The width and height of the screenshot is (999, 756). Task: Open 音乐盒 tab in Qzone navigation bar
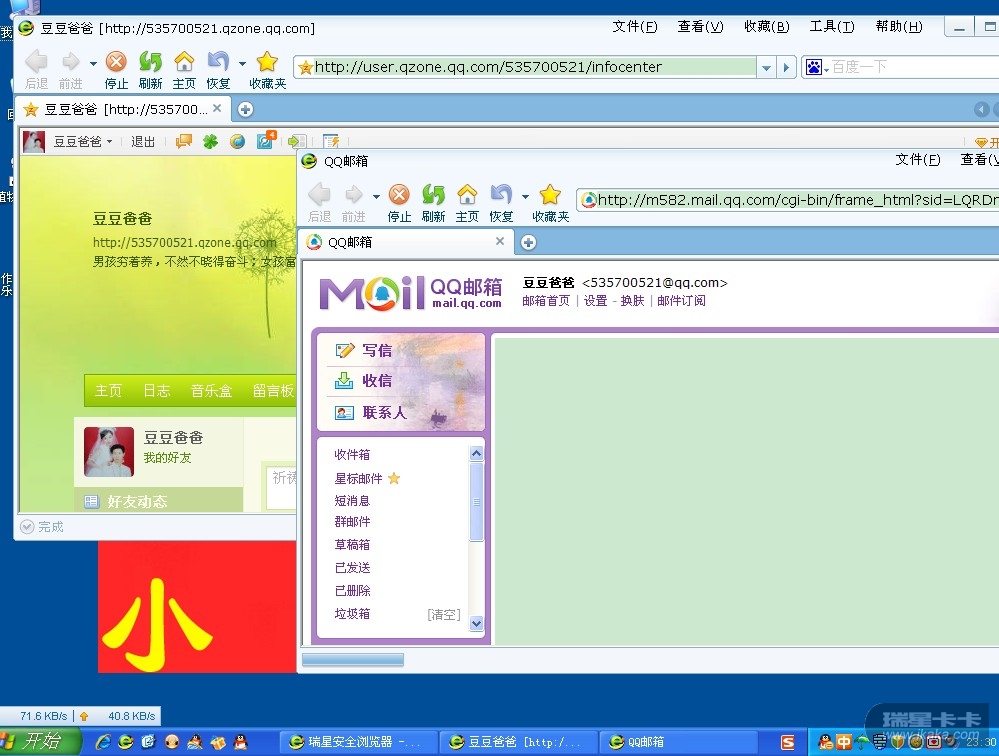click(211, 390)
